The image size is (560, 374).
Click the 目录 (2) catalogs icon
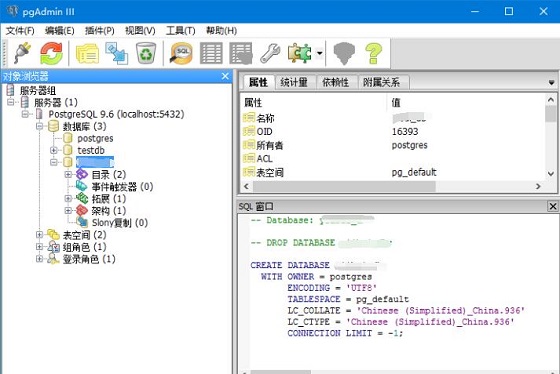click(x=82, y=174)
